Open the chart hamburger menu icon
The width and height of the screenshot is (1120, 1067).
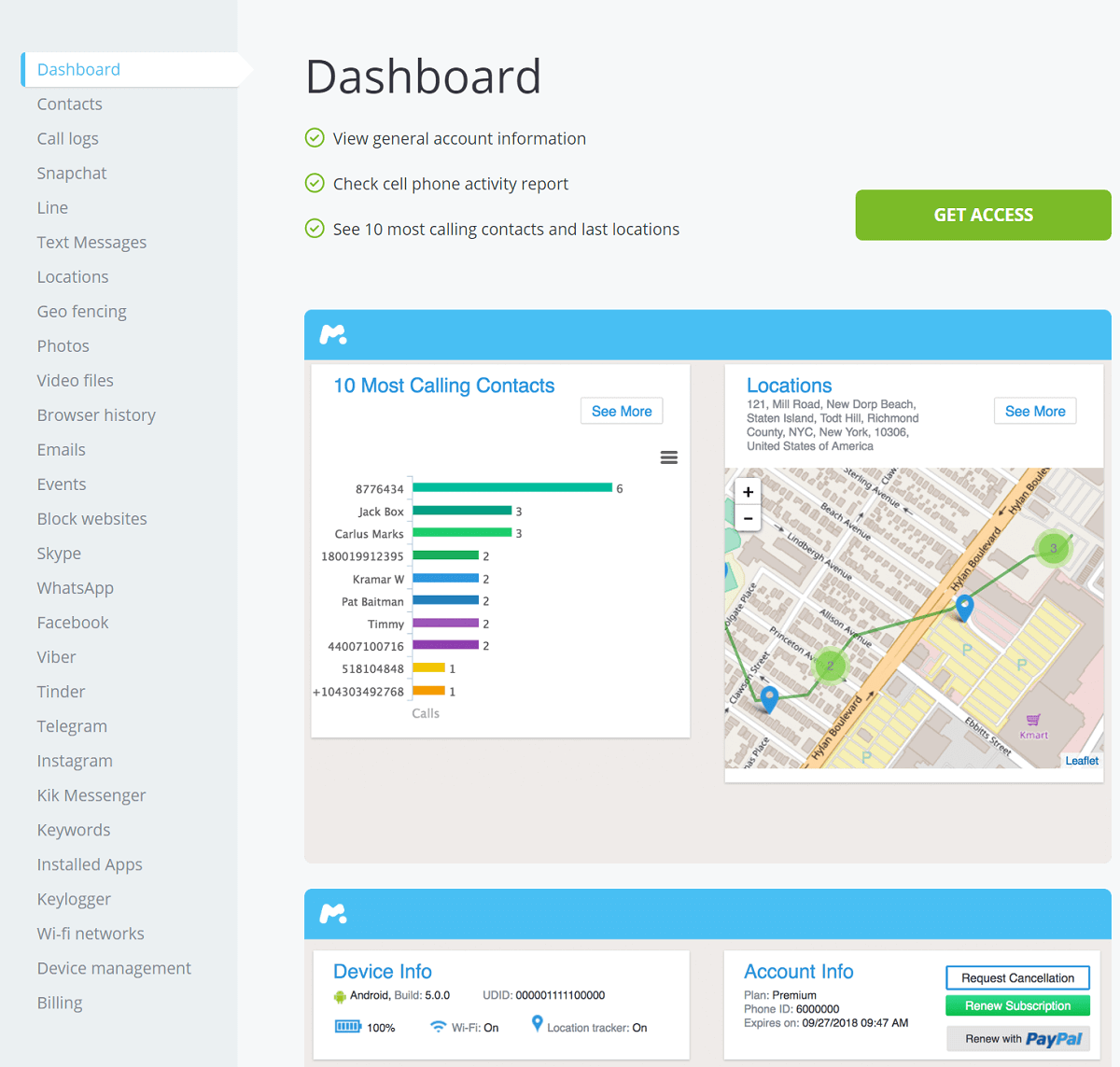point(668,457)
